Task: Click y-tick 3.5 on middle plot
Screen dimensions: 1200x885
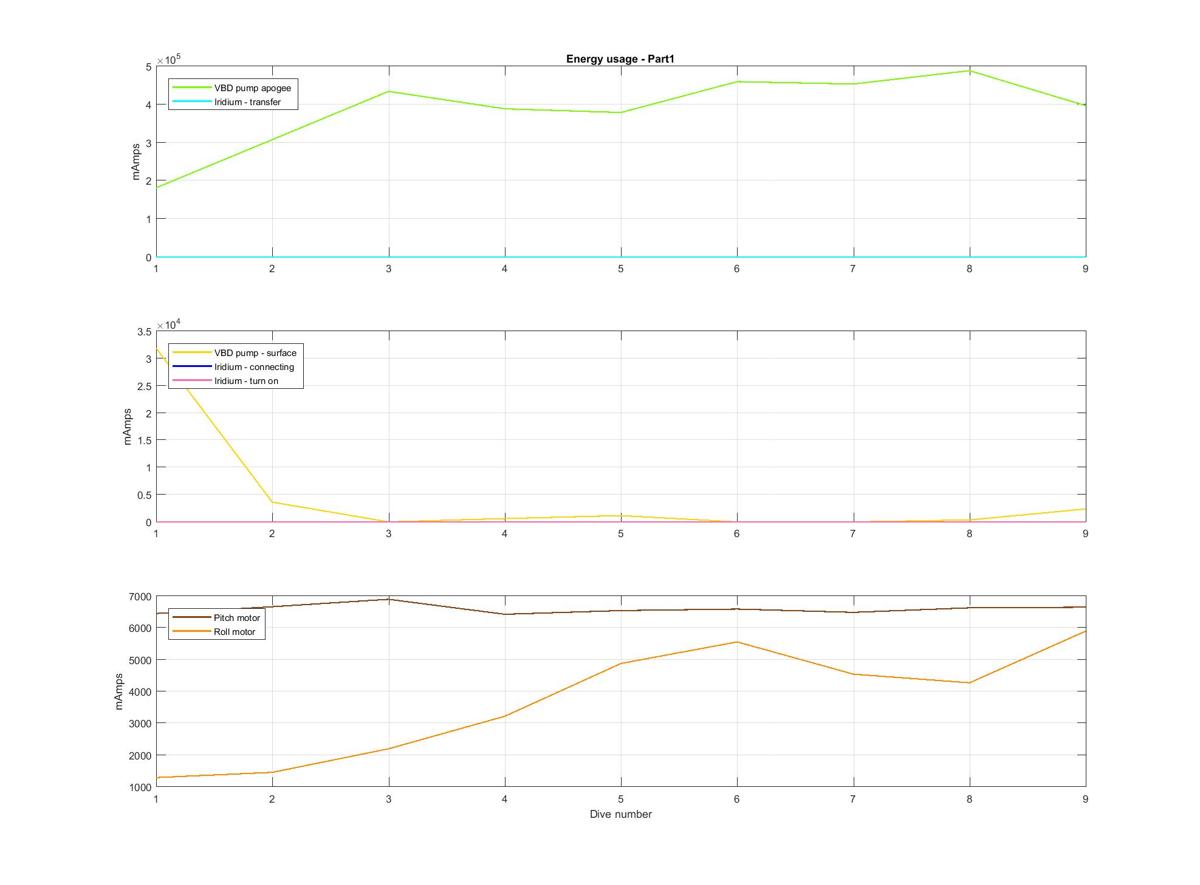Action: point(143,331)
